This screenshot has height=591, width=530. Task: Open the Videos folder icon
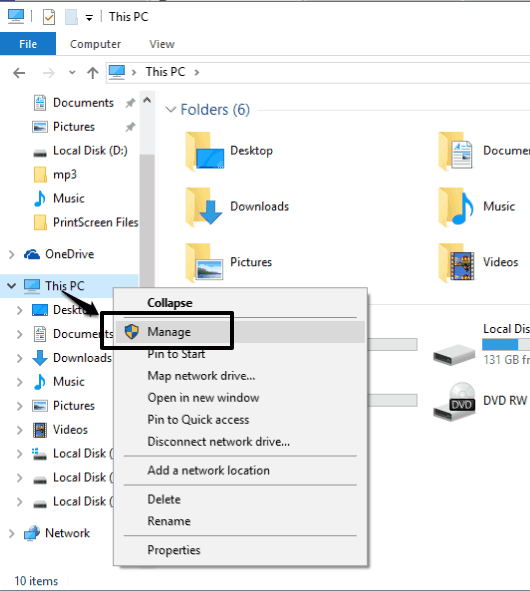[456, 262]
